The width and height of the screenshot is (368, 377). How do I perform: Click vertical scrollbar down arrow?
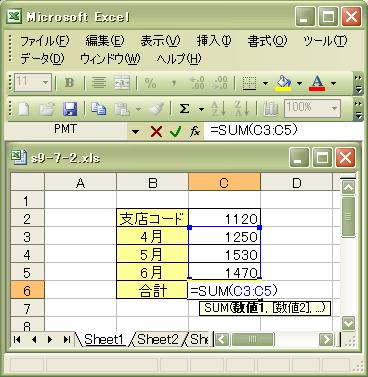pos(349,323)
